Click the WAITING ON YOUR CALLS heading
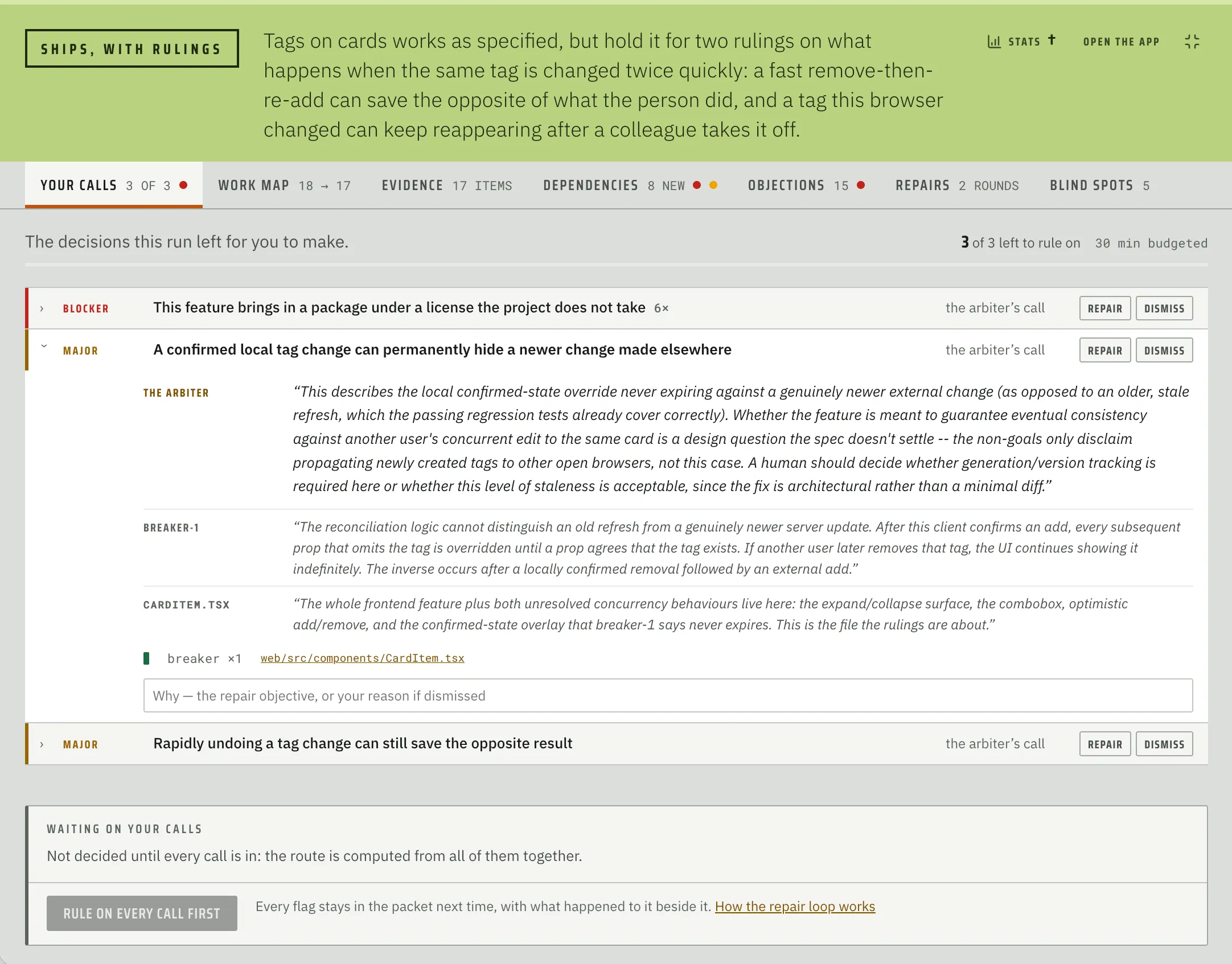This screenshot has width=1232, height=964. [x=125, y=829]
